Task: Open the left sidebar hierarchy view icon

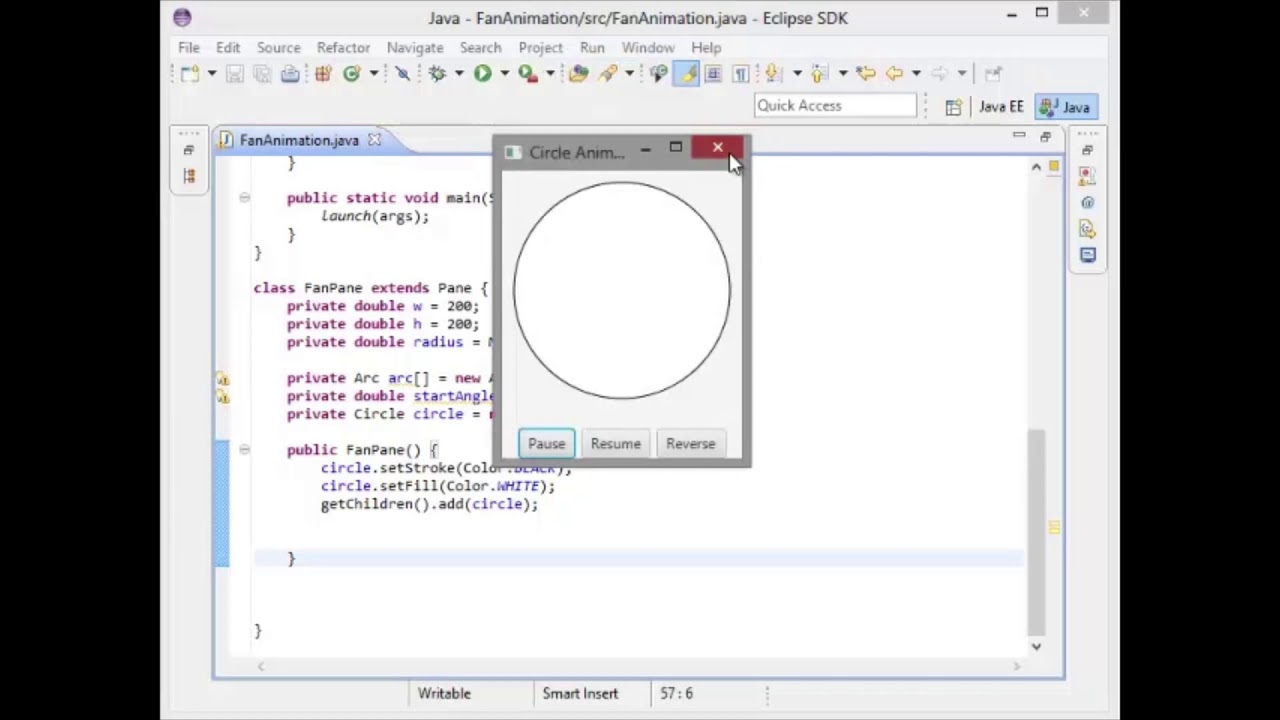Action: (188, 176)
